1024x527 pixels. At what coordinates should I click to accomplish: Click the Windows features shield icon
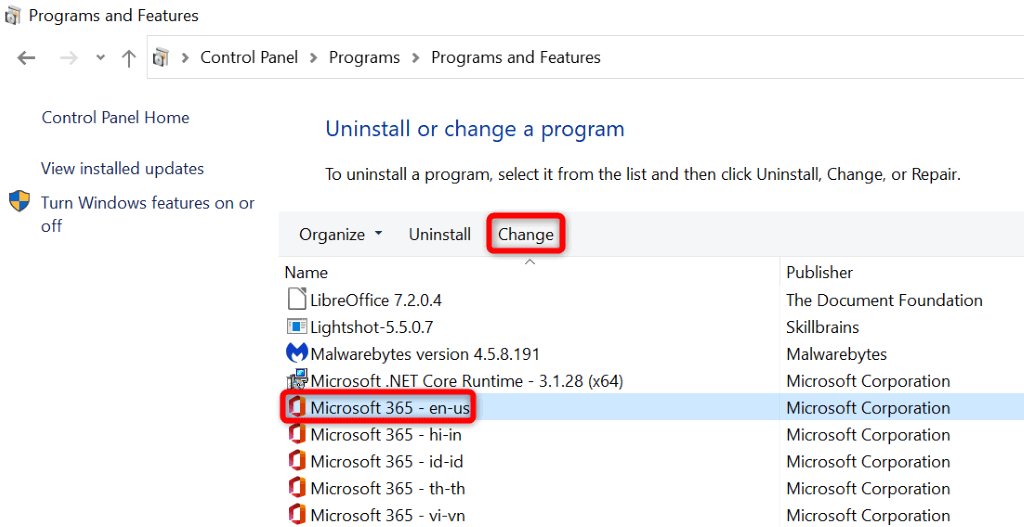[20, 203]
